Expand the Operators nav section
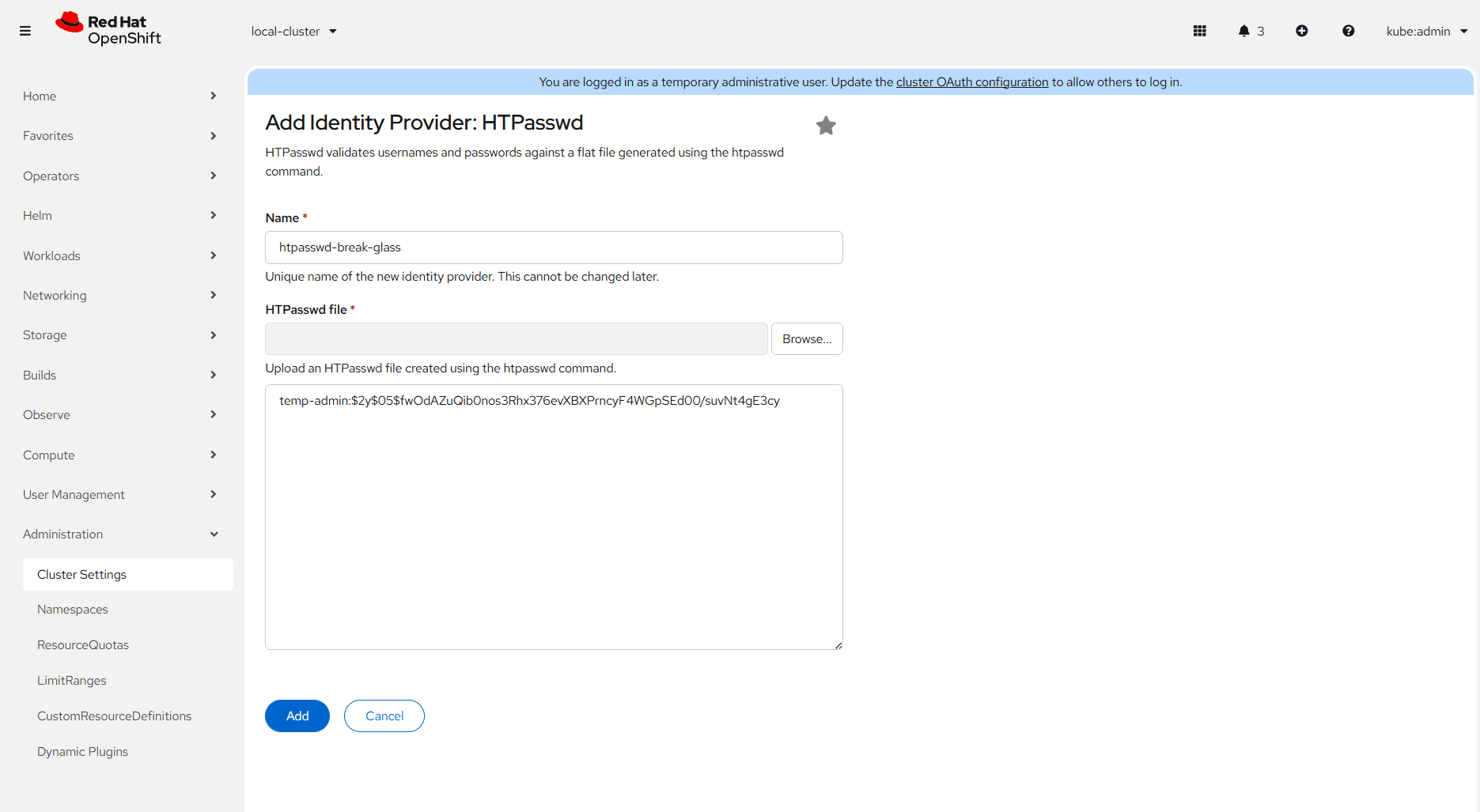 tap(120, 176)
